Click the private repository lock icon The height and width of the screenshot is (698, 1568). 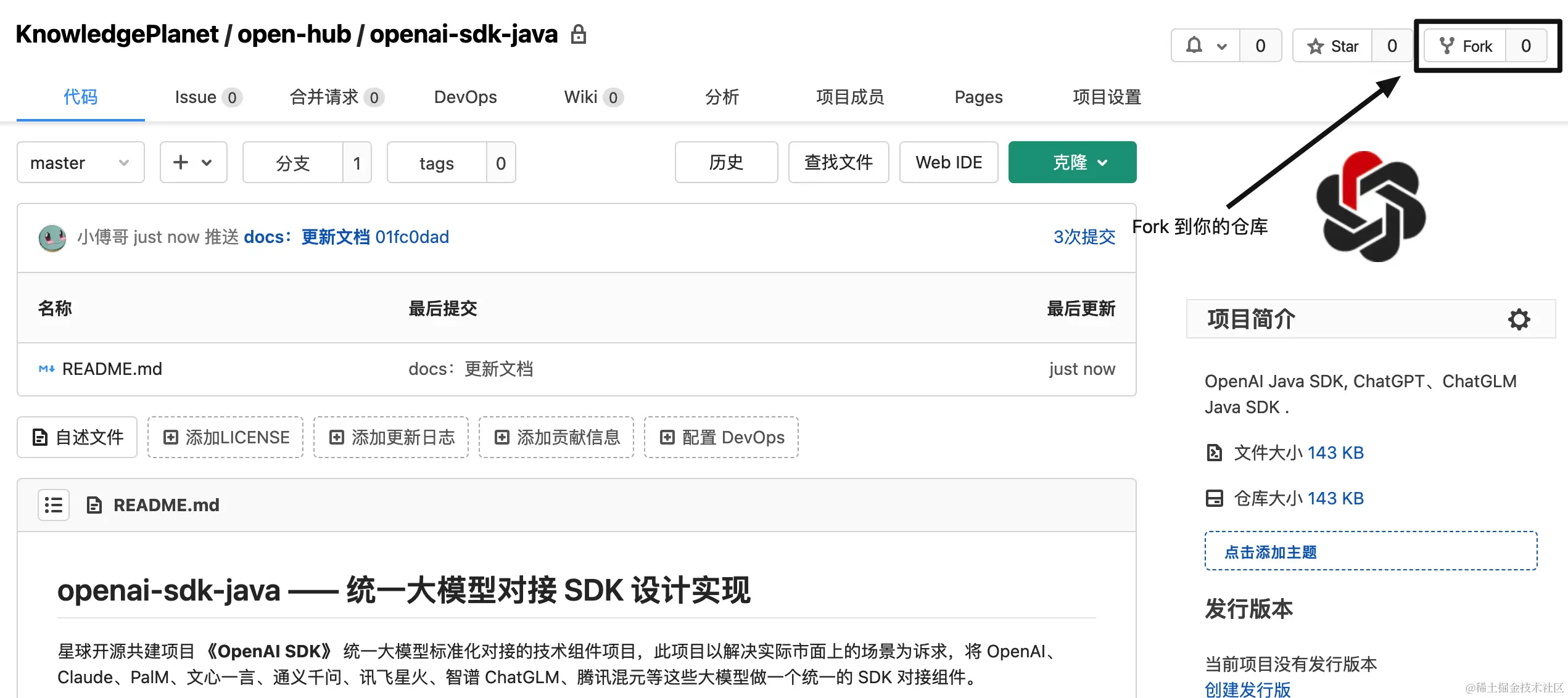point(578,34)
